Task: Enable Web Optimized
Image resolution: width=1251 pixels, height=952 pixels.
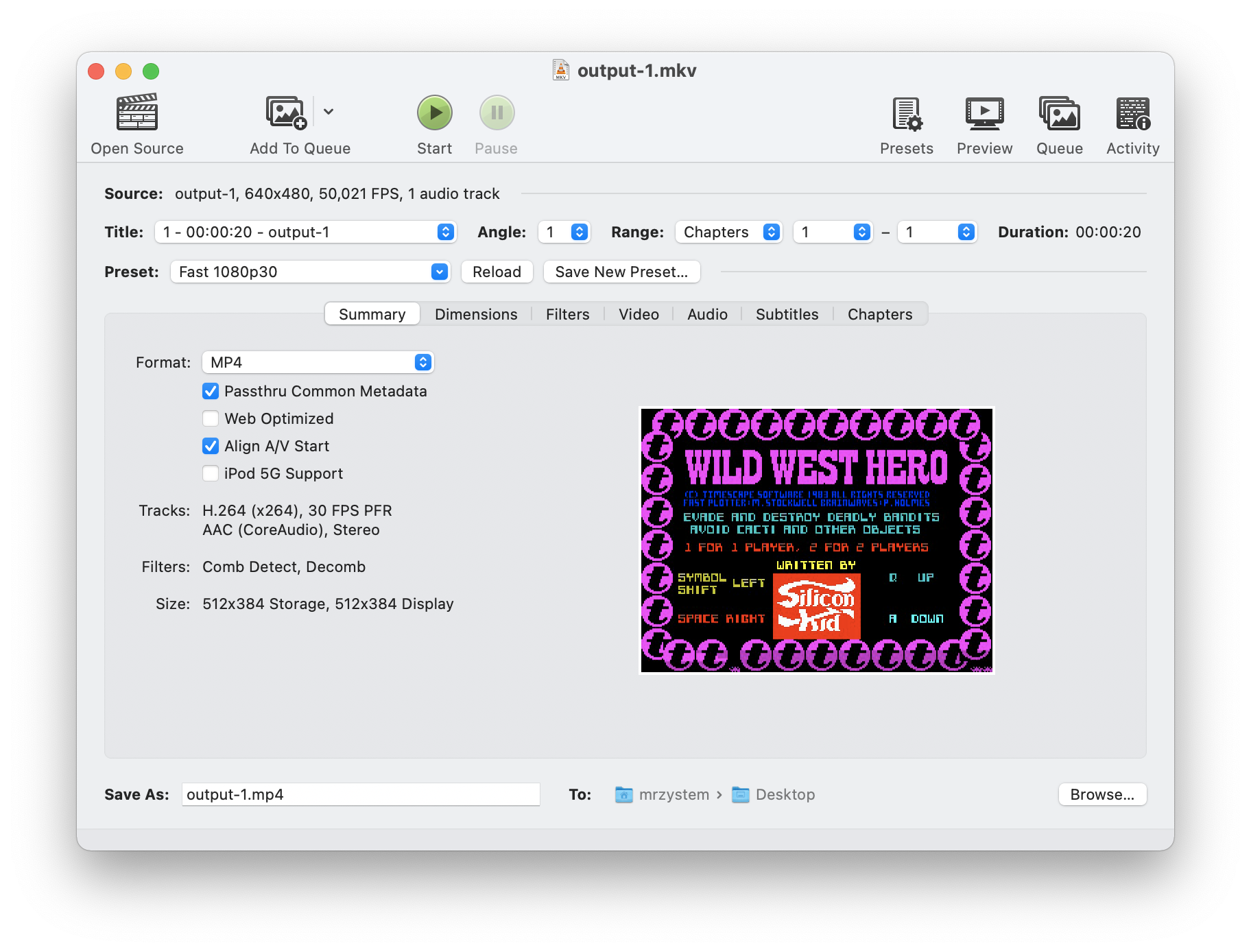Action: (x=211, y=418)
